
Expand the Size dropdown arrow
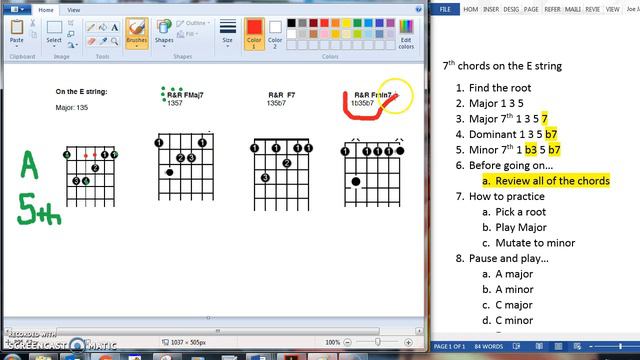click(x=228, y=46)
